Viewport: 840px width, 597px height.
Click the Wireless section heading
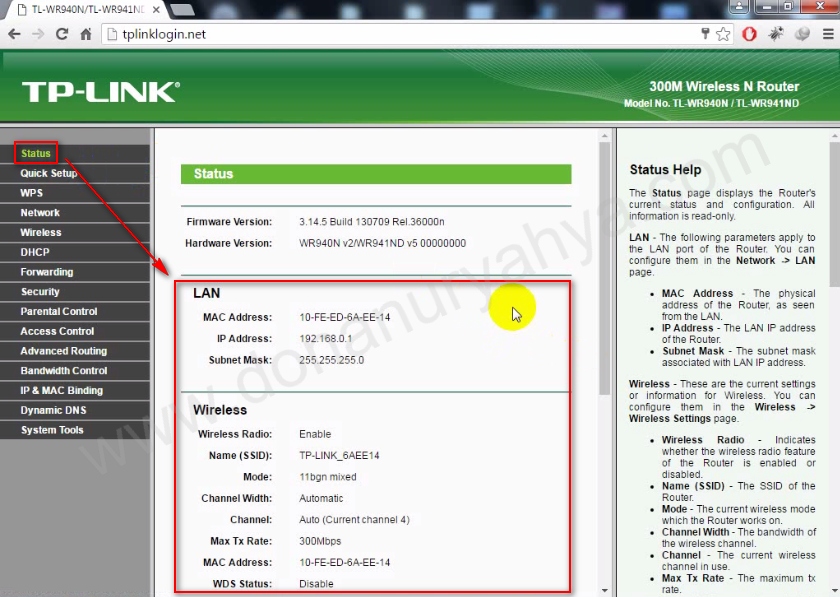click(x=220, y=410)
